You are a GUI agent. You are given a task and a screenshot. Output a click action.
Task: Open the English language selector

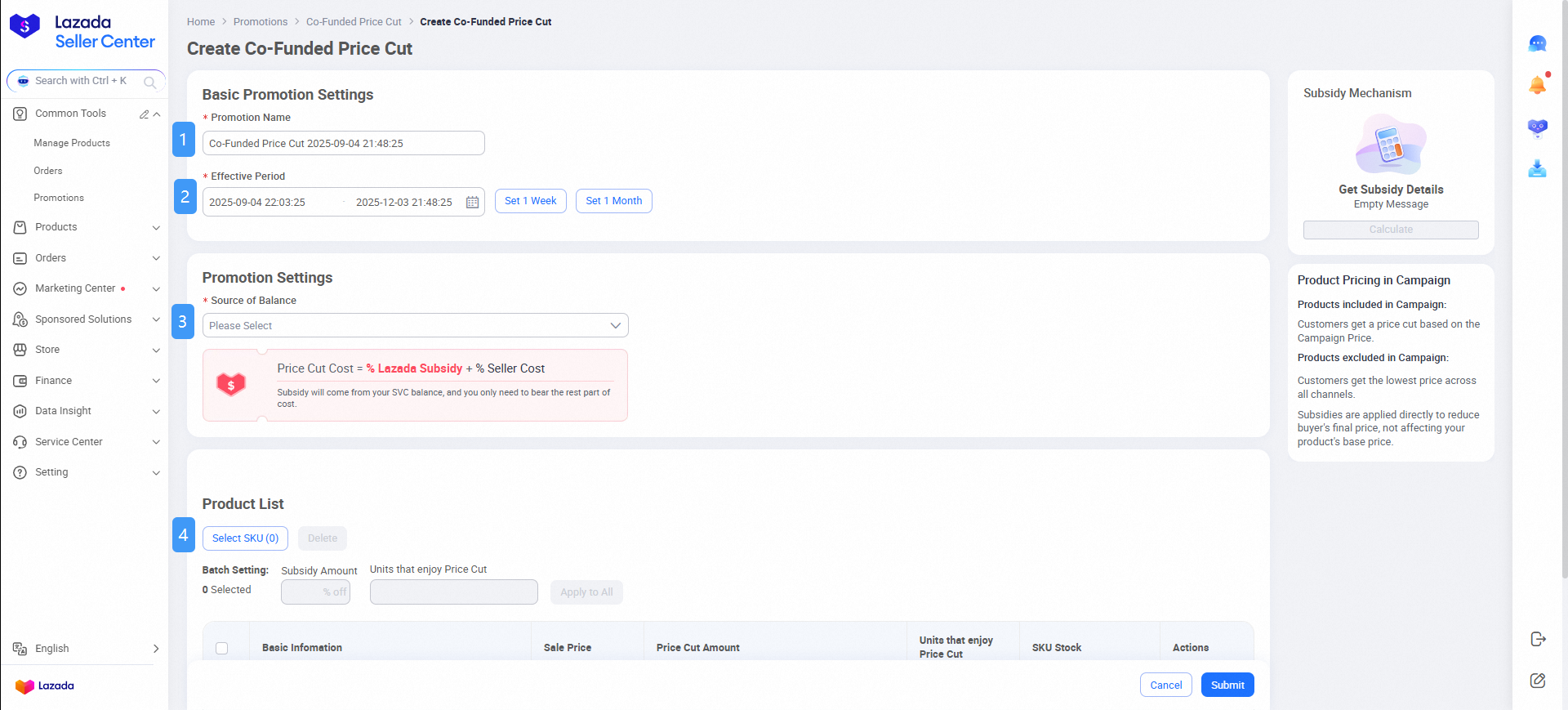pos(85,649)
